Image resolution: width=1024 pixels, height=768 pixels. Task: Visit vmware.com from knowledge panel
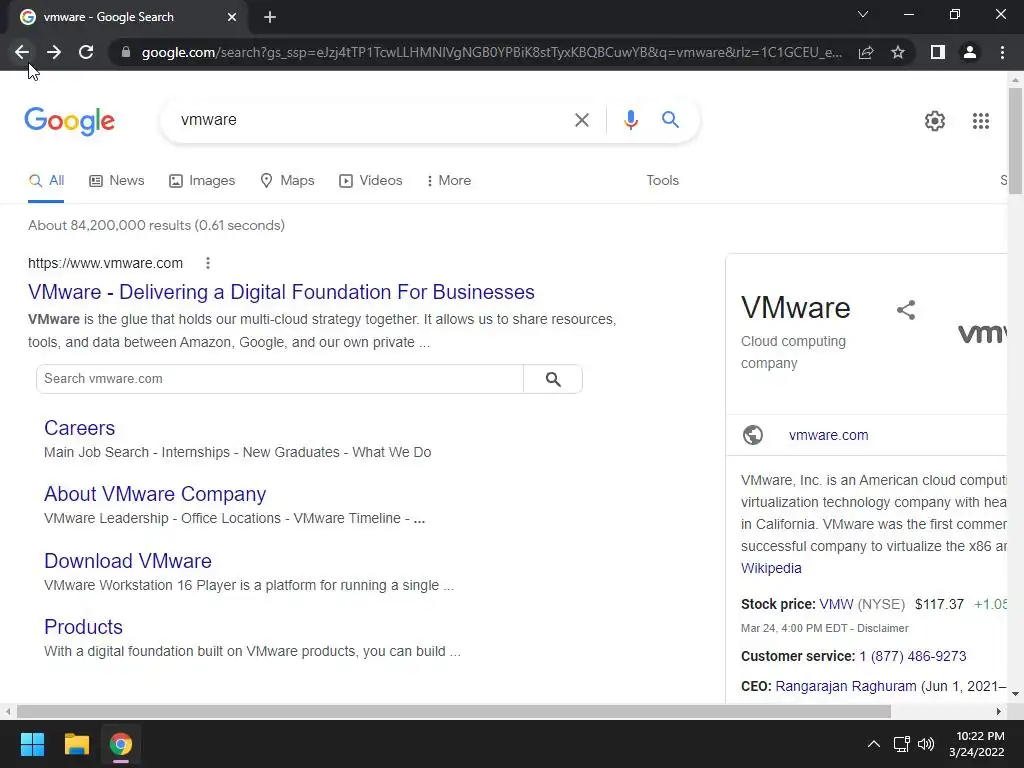828,436
